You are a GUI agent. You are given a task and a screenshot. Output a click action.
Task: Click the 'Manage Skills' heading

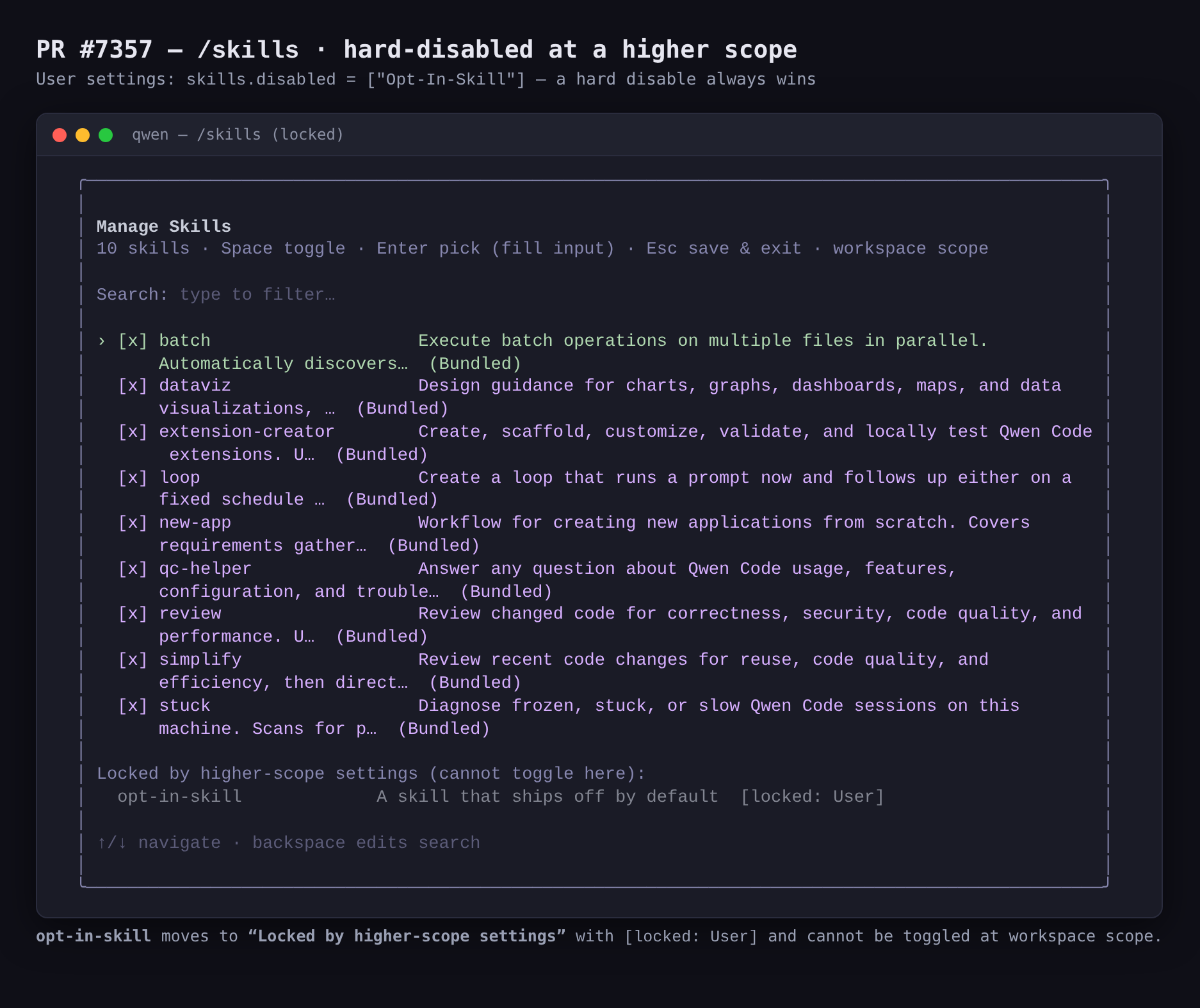(164, 227)
